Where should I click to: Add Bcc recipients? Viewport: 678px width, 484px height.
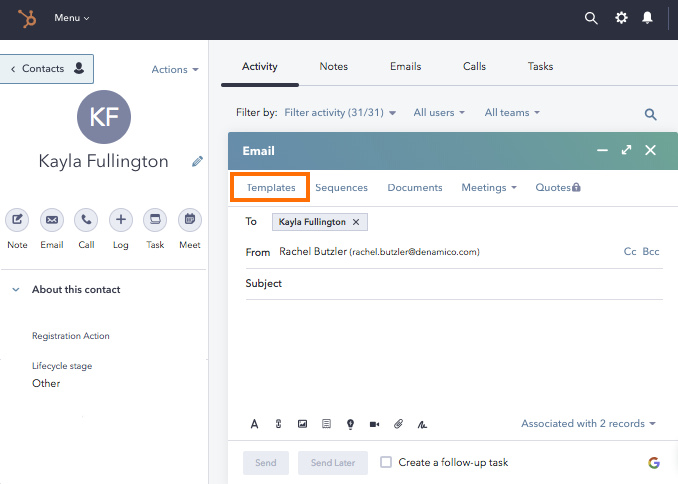651,251
